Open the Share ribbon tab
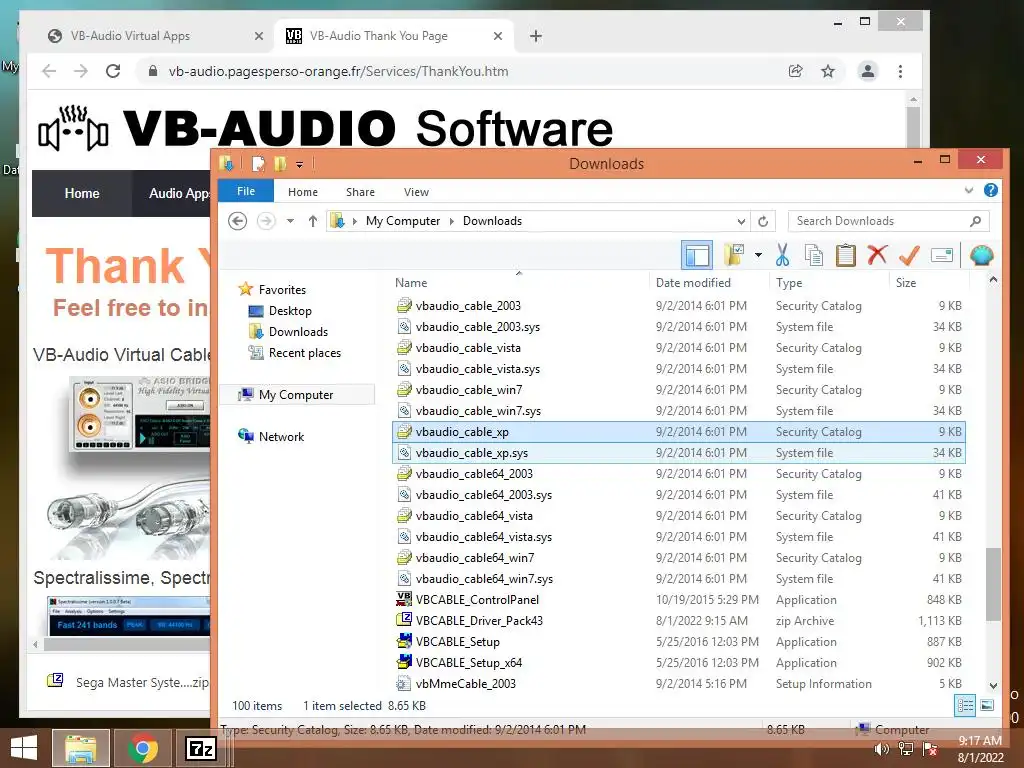Screen dimensions: 1024x768 tap(360, 192)
